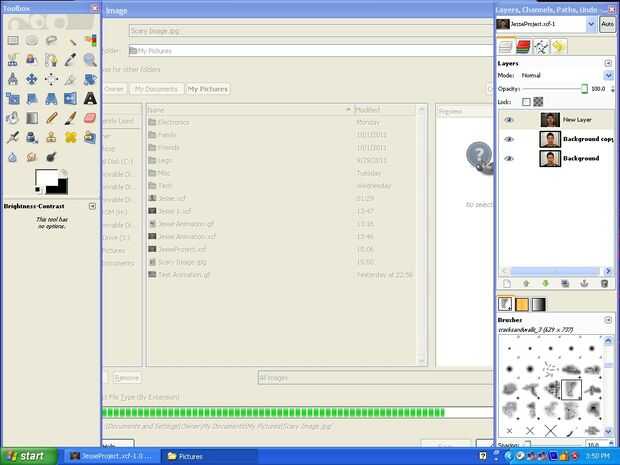Viewport: 620px width, 465px height.
Task: Switch to the Layers tab
Action: [x=506, y=47]
